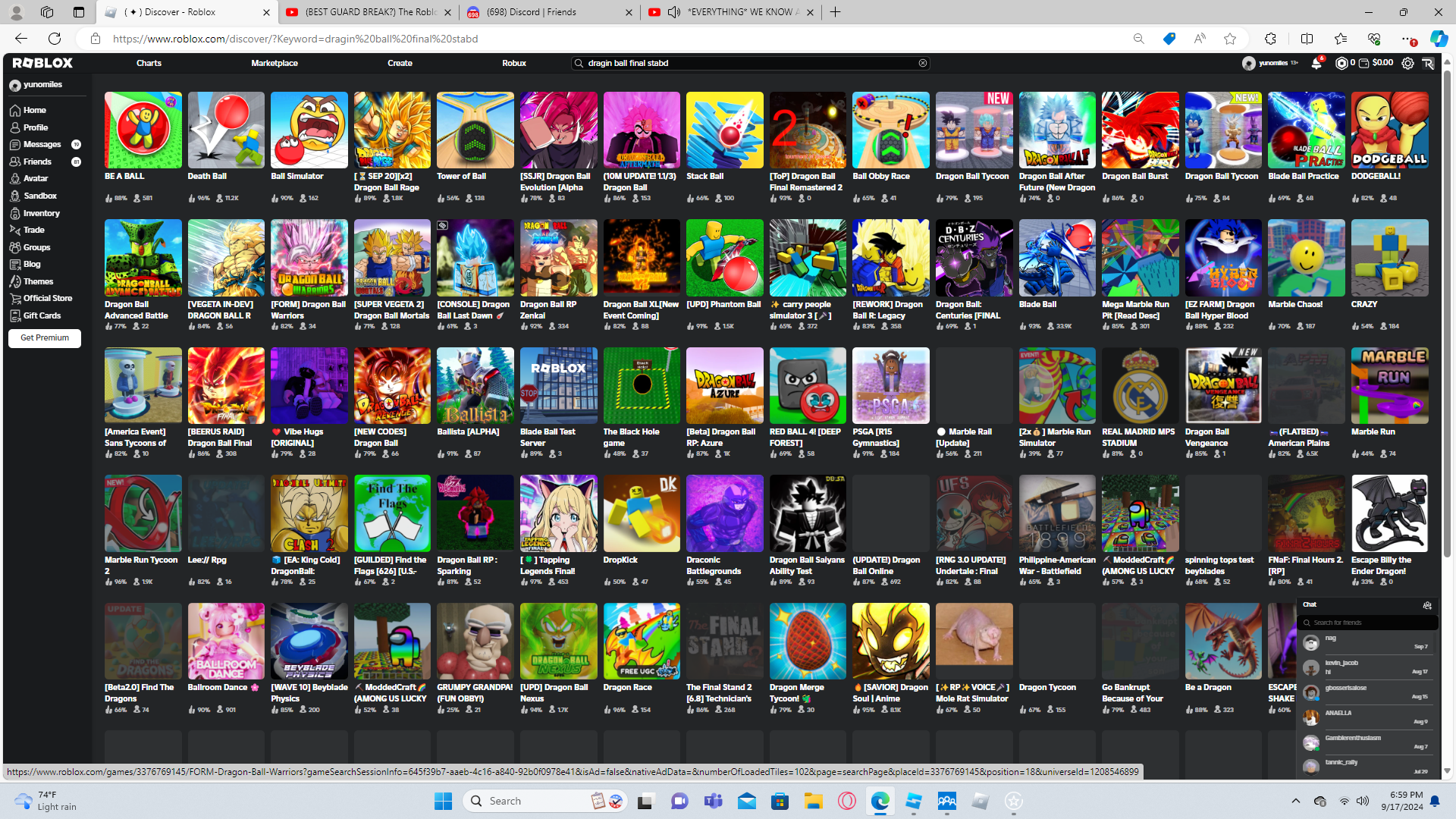Open the Marketplace nav tab

(275, 64)
